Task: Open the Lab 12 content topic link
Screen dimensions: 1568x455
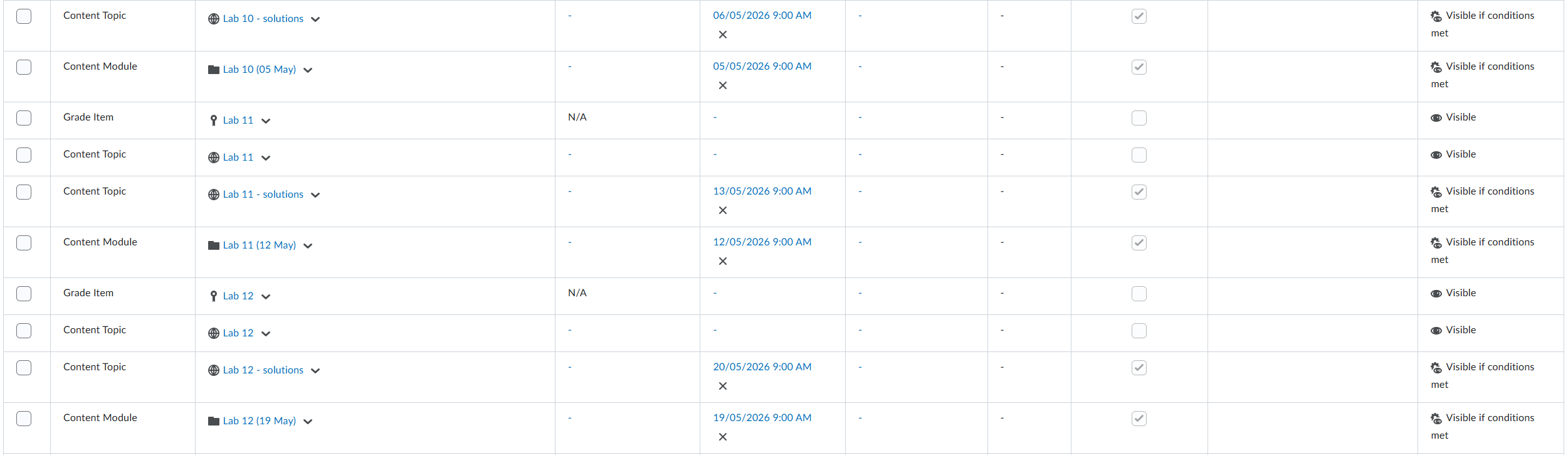Action: coord(238,333)
